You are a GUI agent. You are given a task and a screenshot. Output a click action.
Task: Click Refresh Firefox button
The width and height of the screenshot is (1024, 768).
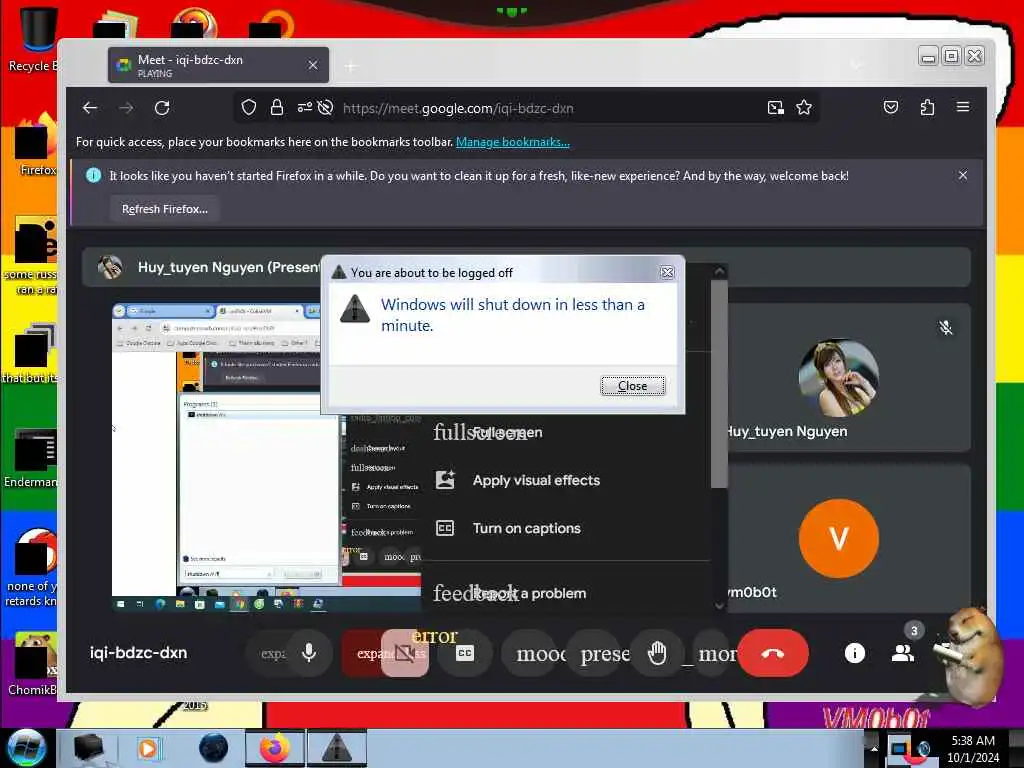click(x=165, y=209)
